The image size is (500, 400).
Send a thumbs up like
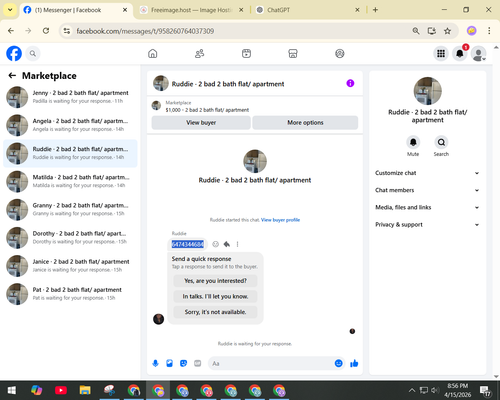point(354,363)
